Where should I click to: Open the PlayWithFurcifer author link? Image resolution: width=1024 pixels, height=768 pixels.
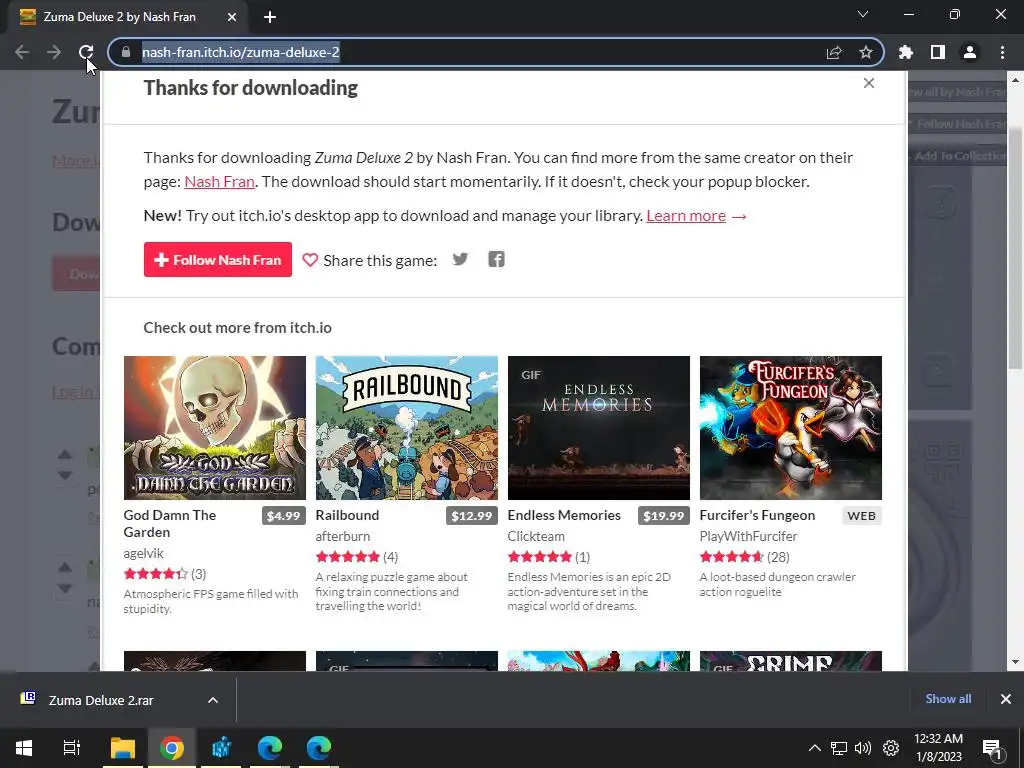tap(748, 536)
